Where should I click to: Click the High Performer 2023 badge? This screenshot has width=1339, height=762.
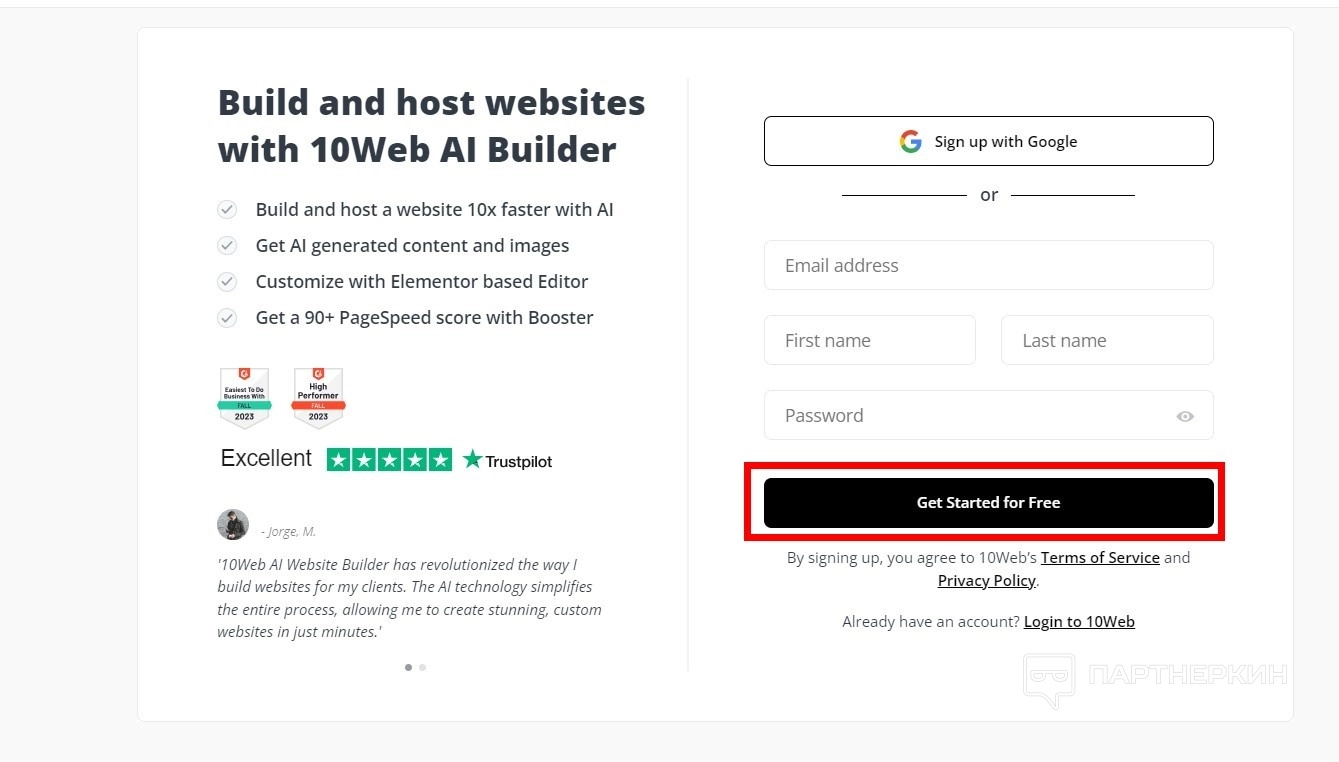pyautogui.click(x=318, y=398)
